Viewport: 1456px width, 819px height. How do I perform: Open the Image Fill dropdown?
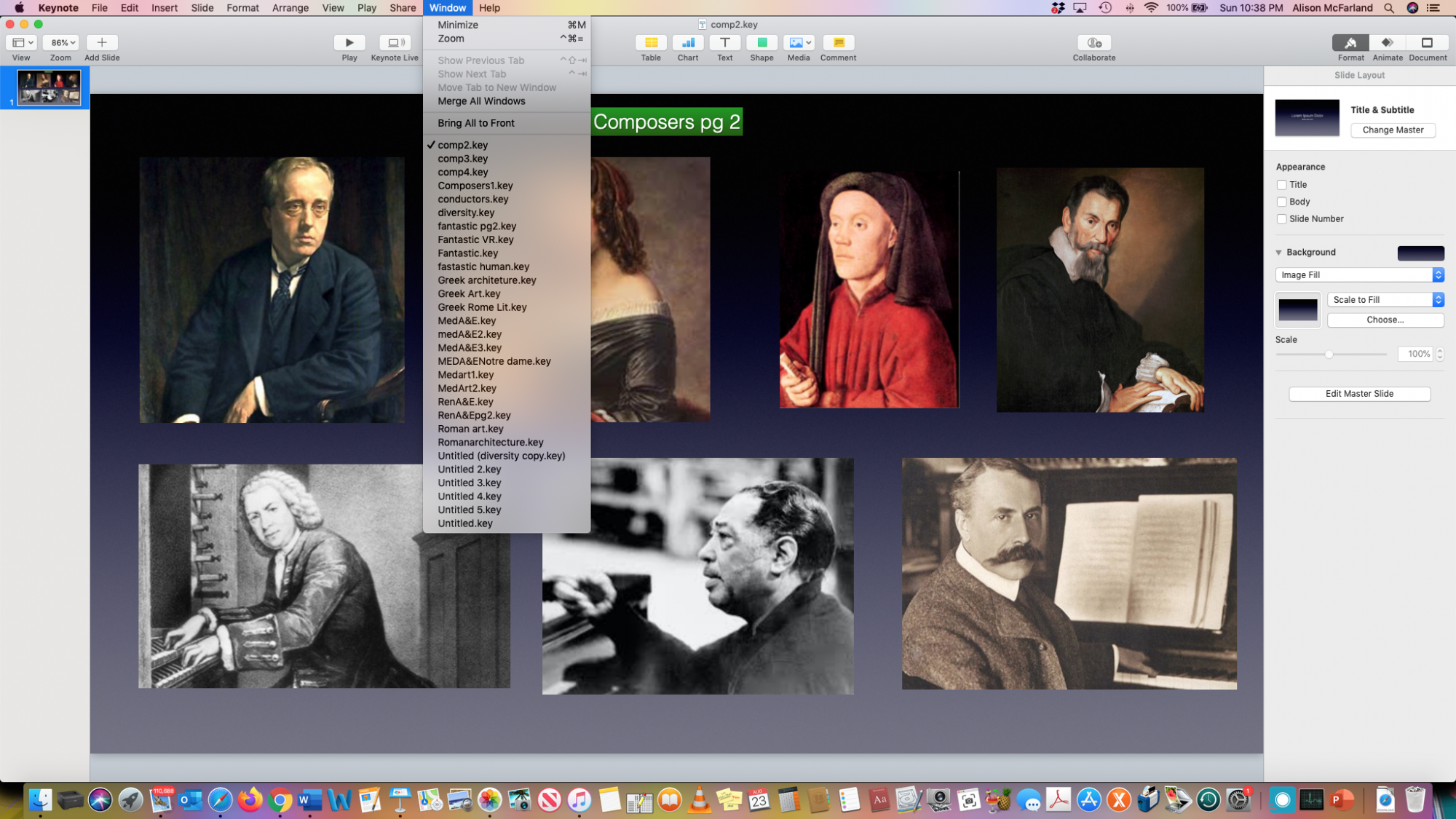tap(1359, 274)
